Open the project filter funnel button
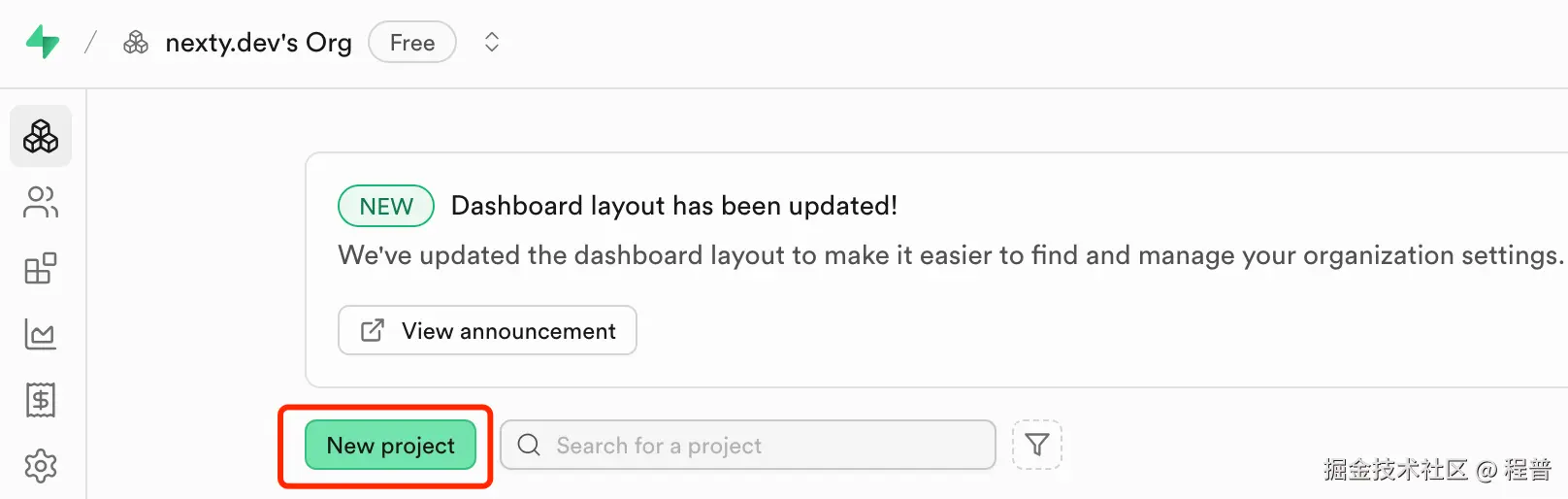Viewport: 1568px width, 499px height. tap(1037, 446)
